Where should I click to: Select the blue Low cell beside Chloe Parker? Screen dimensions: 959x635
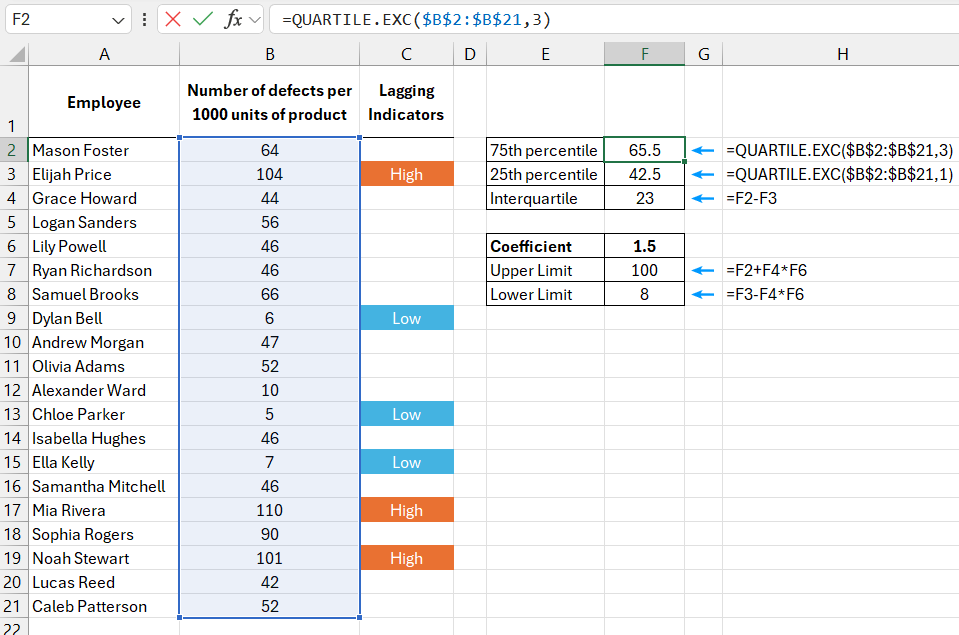[x=406, y=414]
